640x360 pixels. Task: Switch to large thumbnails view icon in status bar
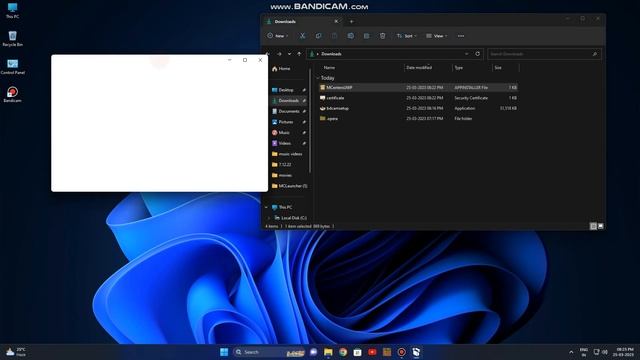[600, 226]
